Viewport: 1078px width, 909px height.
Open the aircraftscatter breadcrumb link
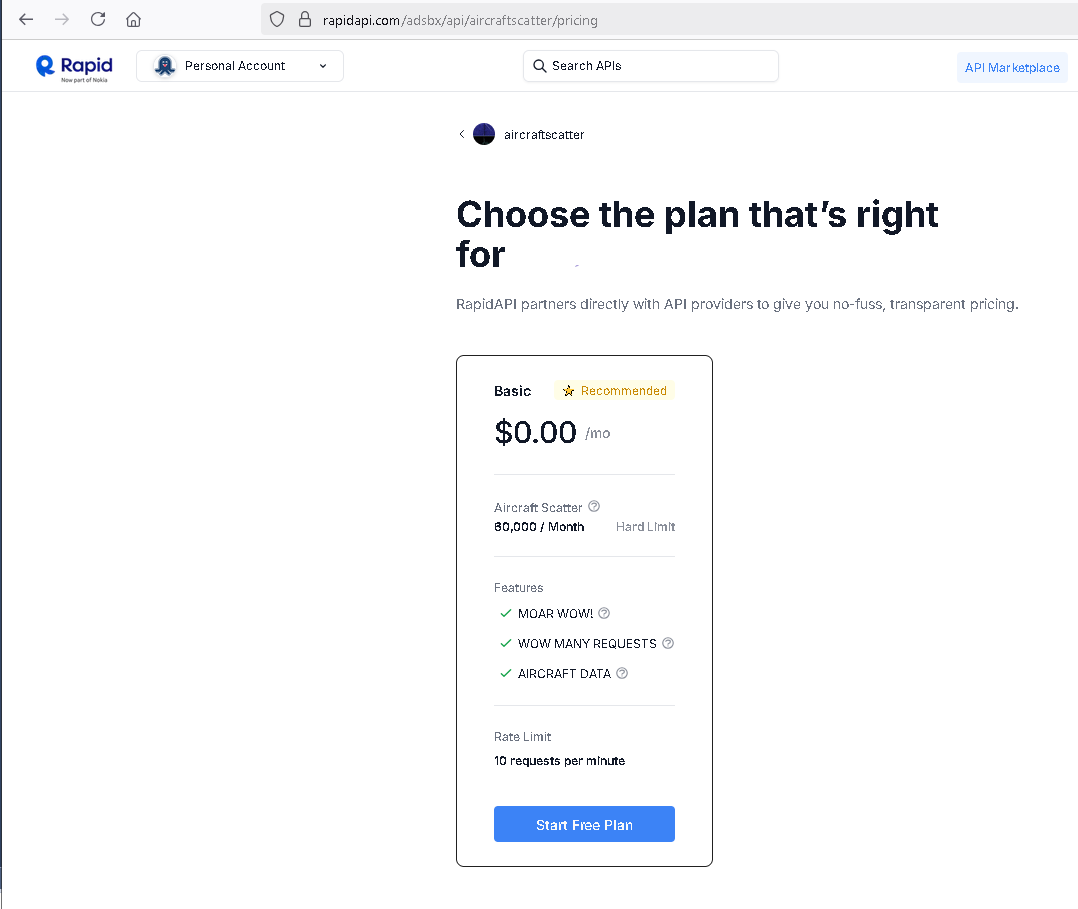pos(544,134)
